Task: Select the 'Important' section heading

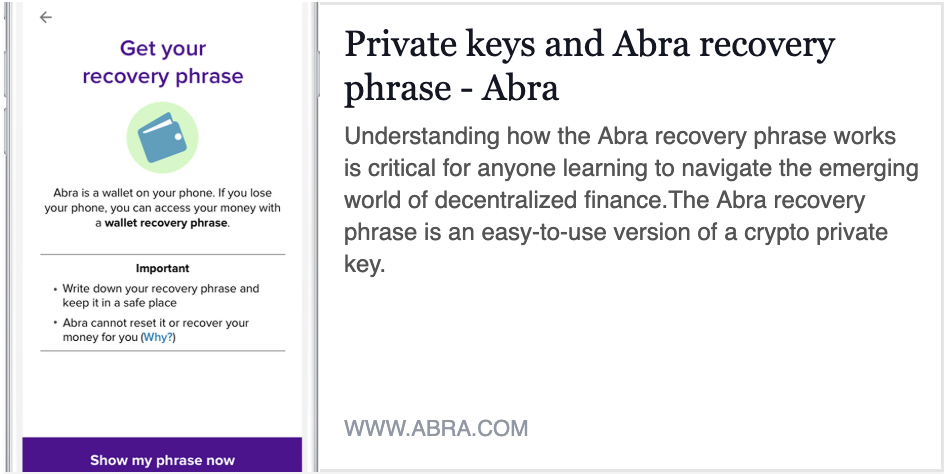Action: point(163,268)
